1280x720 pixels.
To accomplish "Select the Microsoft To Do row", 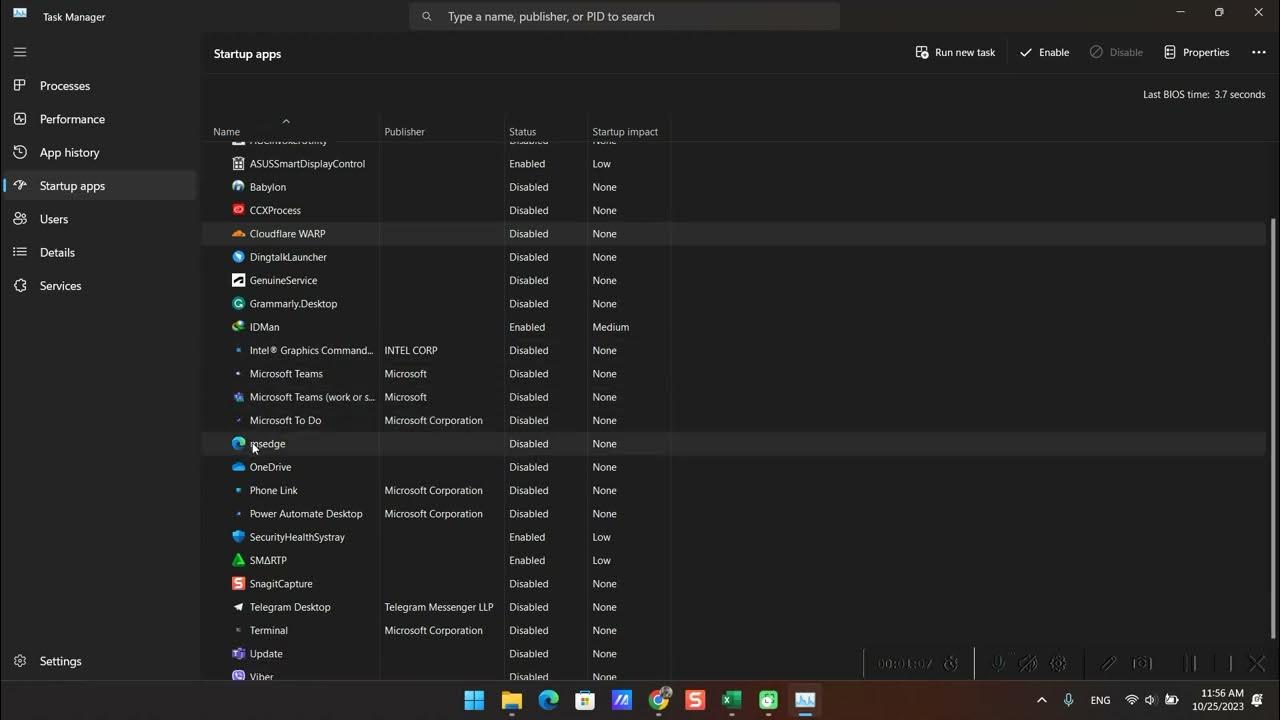I will 735,420.
